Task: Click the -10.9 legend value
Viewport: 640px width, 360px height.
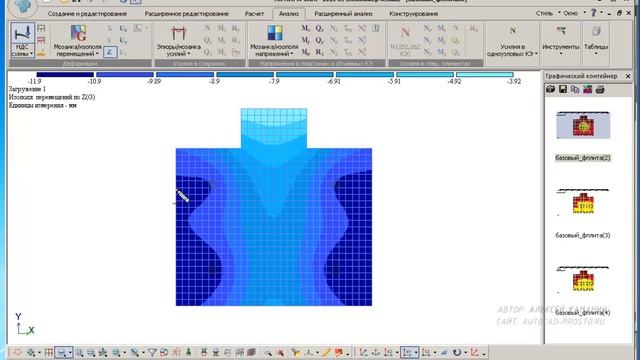Action: 94,82
